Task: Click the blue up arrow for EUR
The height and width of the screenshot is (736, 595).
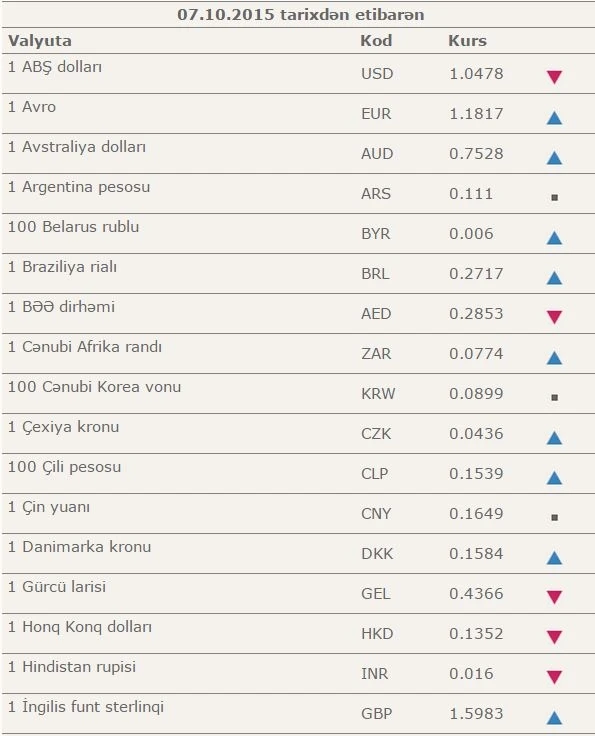Action: pyautogui.click(x=554, y=117)
